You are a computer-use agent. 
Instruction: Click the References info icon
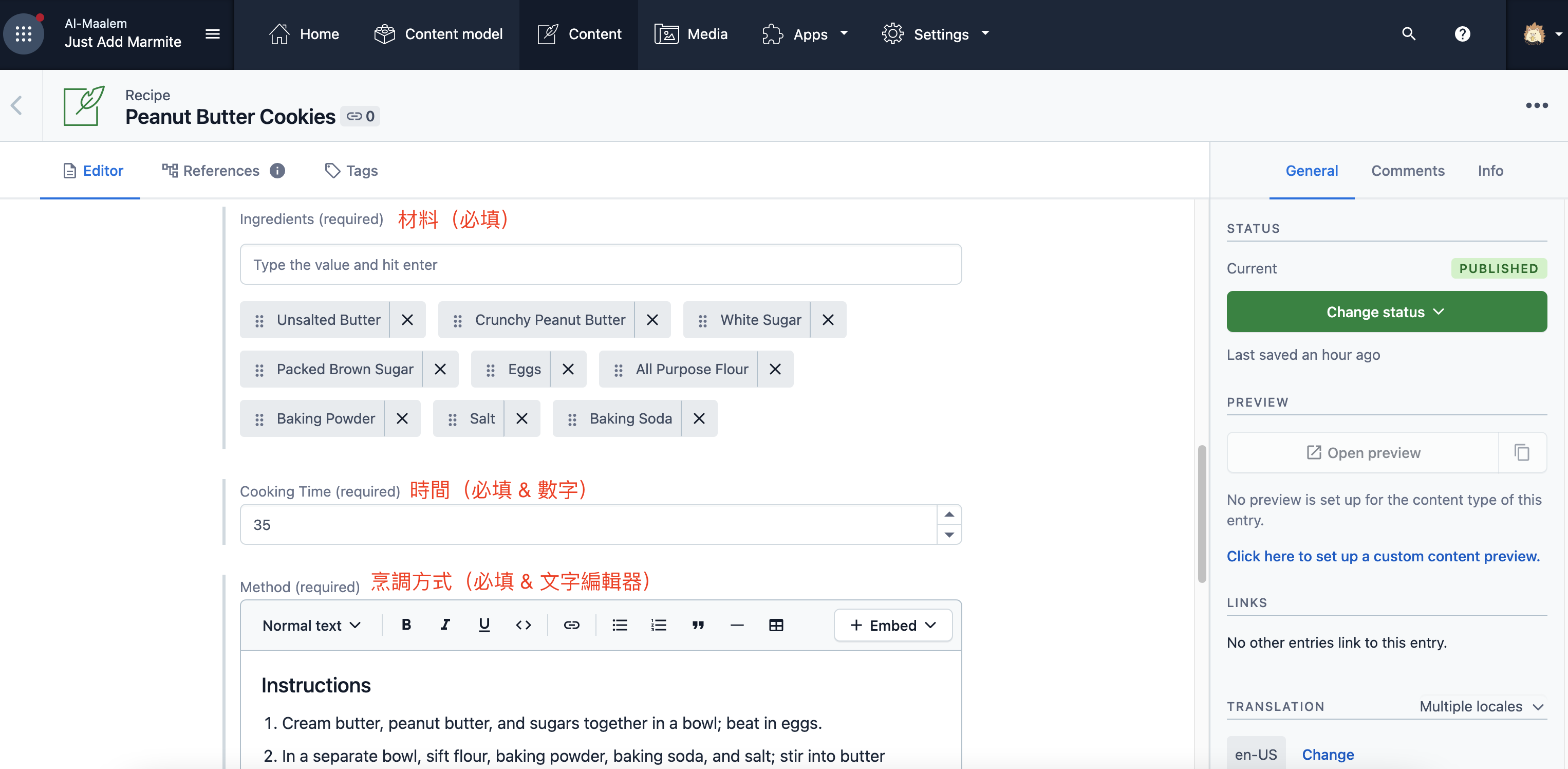(277, 171)
